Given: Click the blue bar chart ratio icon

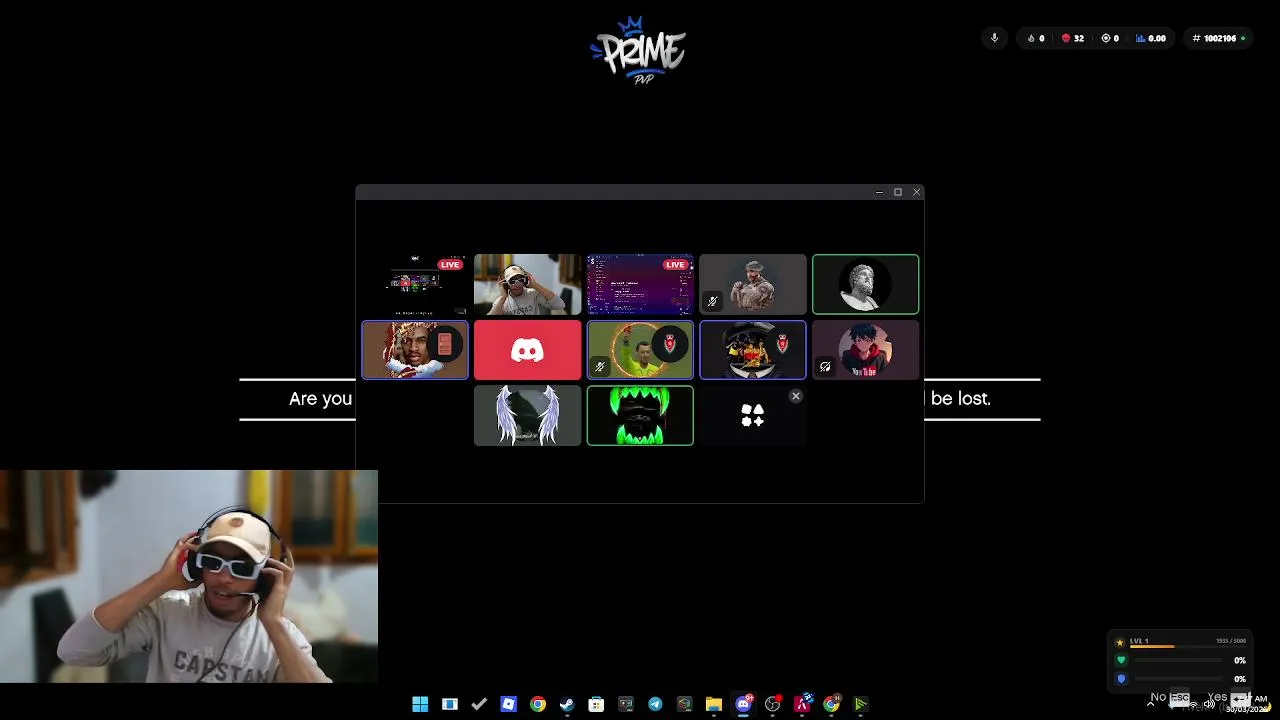Looking at the screenshot, I should (1141, 38).
